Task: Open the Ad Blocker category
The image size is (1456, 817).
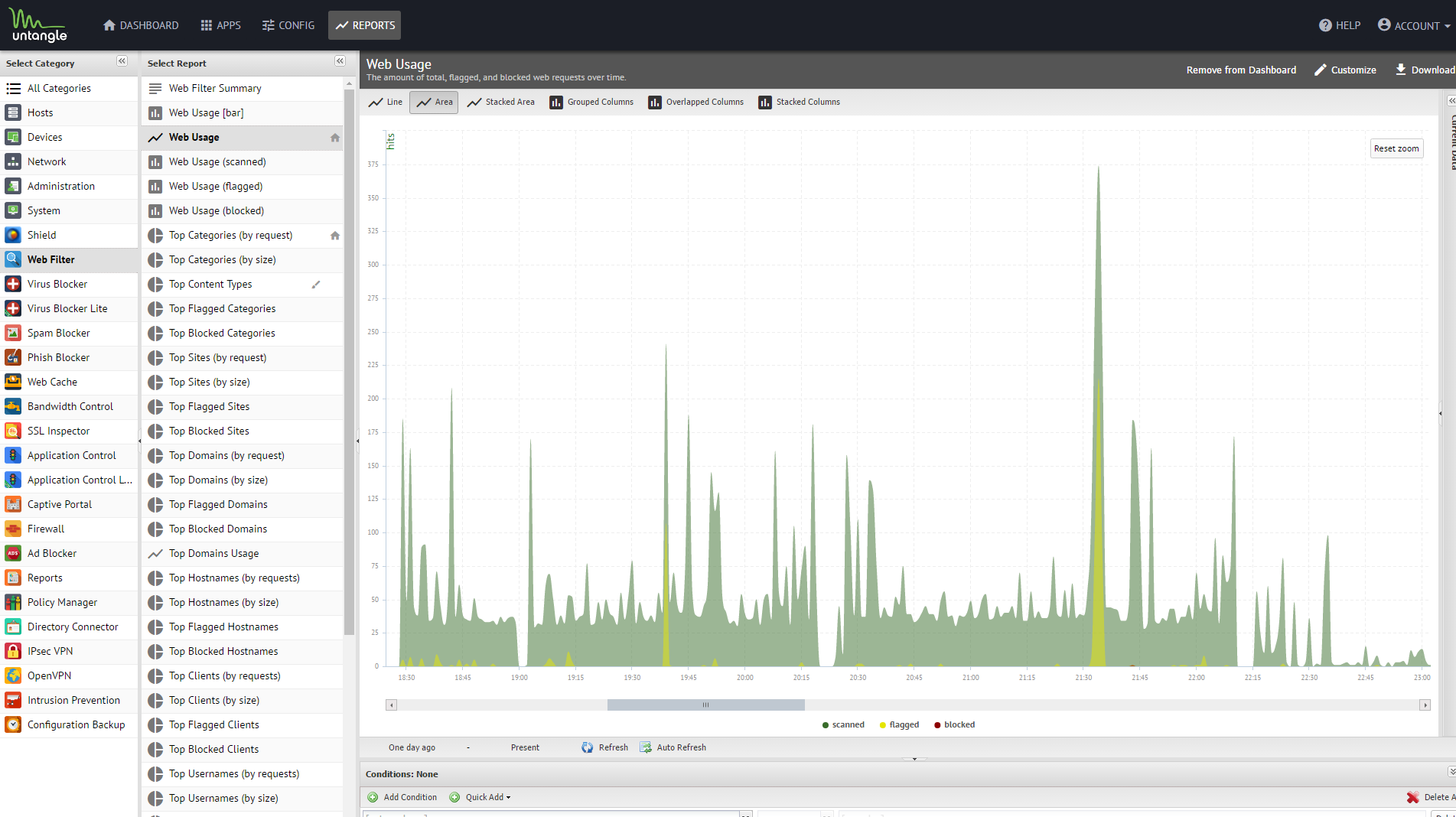Action: [x=69, y=553]
